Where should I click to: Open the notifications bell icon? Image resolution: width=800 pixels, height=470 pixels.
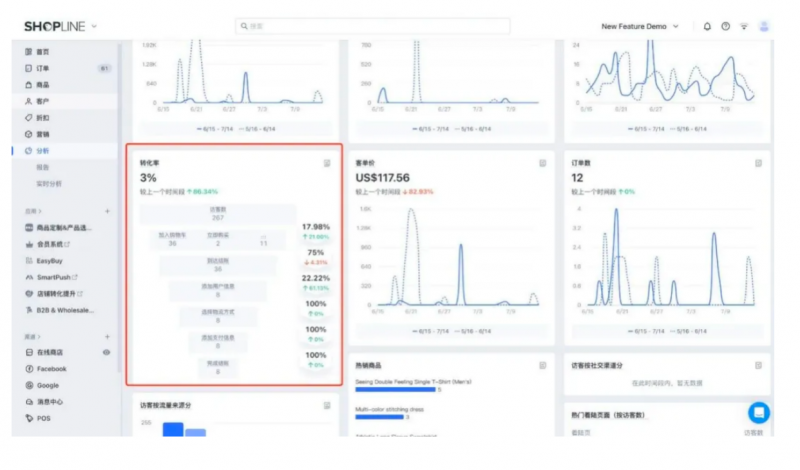pos(707,27)
